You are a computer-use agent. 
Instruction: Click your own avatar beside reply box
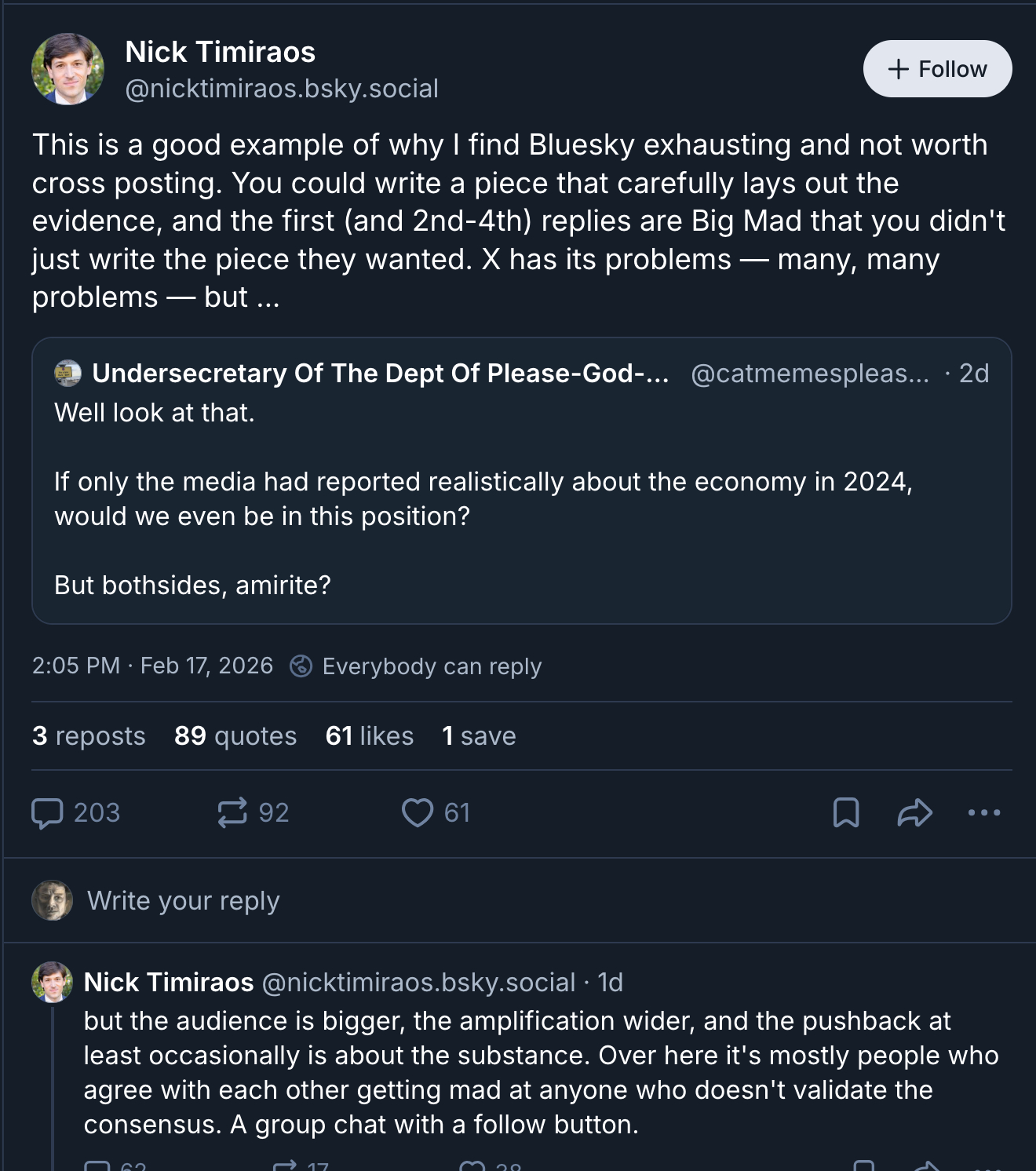click(52, 900)
